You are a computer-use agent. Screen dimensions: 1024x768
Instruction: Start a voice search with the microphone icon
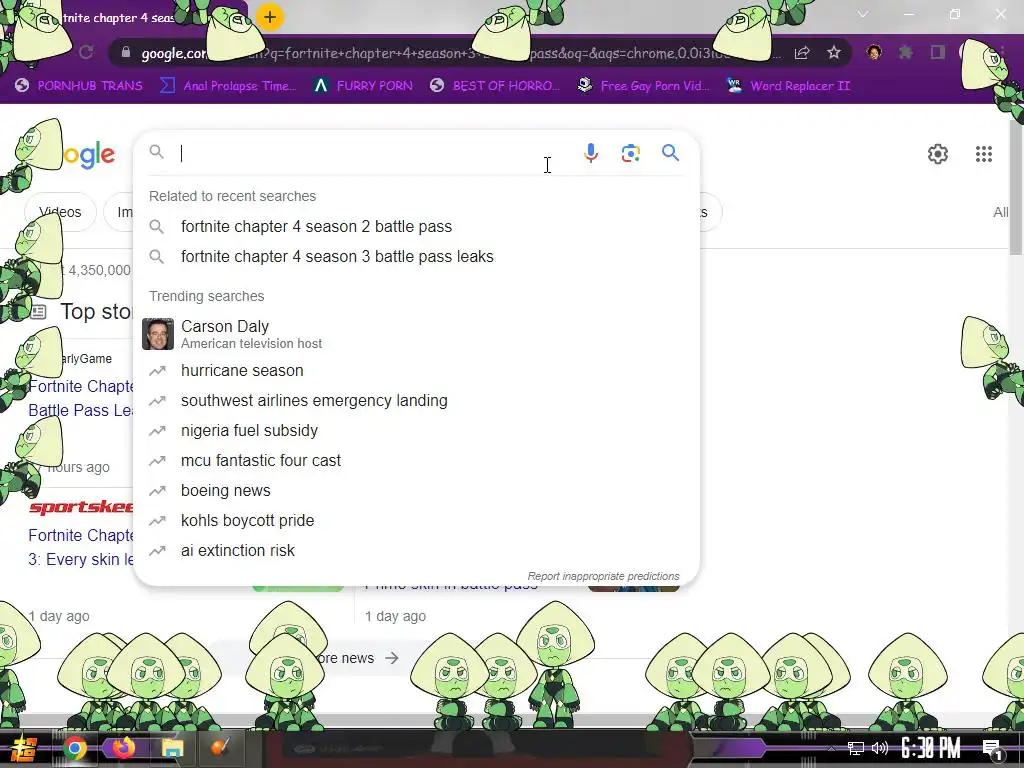pyautogui.click(x=590, y=153)
